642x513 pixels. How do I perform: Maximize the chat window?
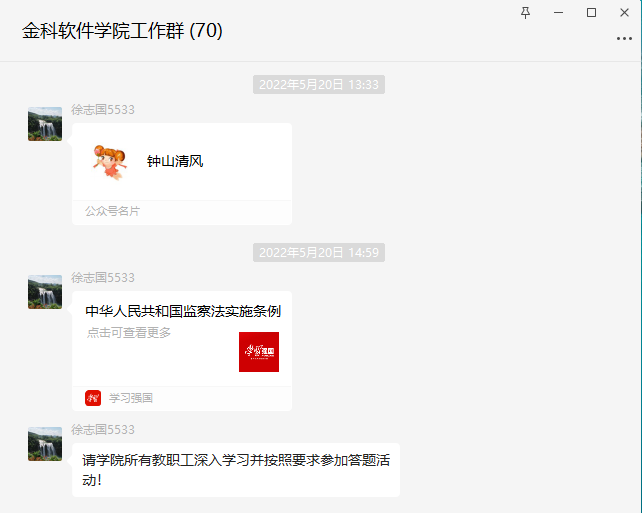click(x=591, y=13)
